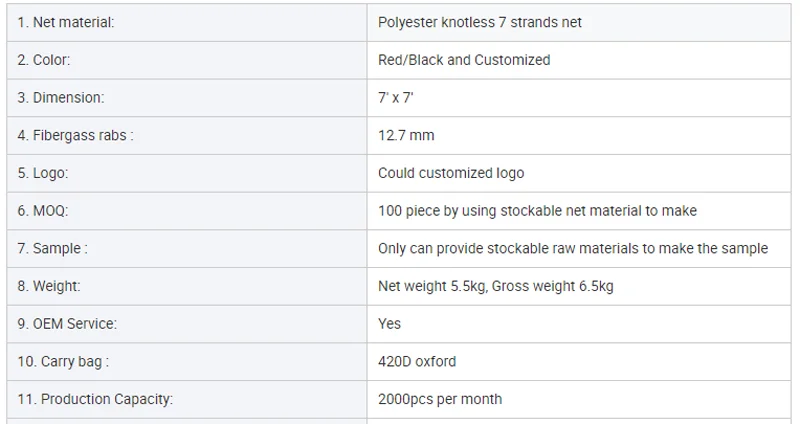The width and height of the screenshot is (800, 424).
Task: Select 'Could customized logo' text
Action: (x=451, y=173)
